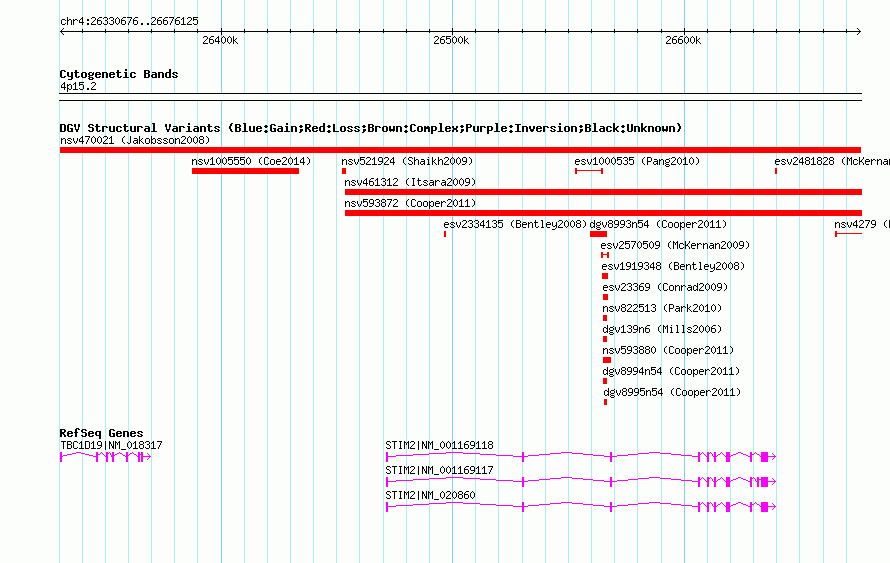This screenshot has height=563, width=890.
Task: Open the STIM2|NM_001169118 gene label
Action: [x=439, y=446]
